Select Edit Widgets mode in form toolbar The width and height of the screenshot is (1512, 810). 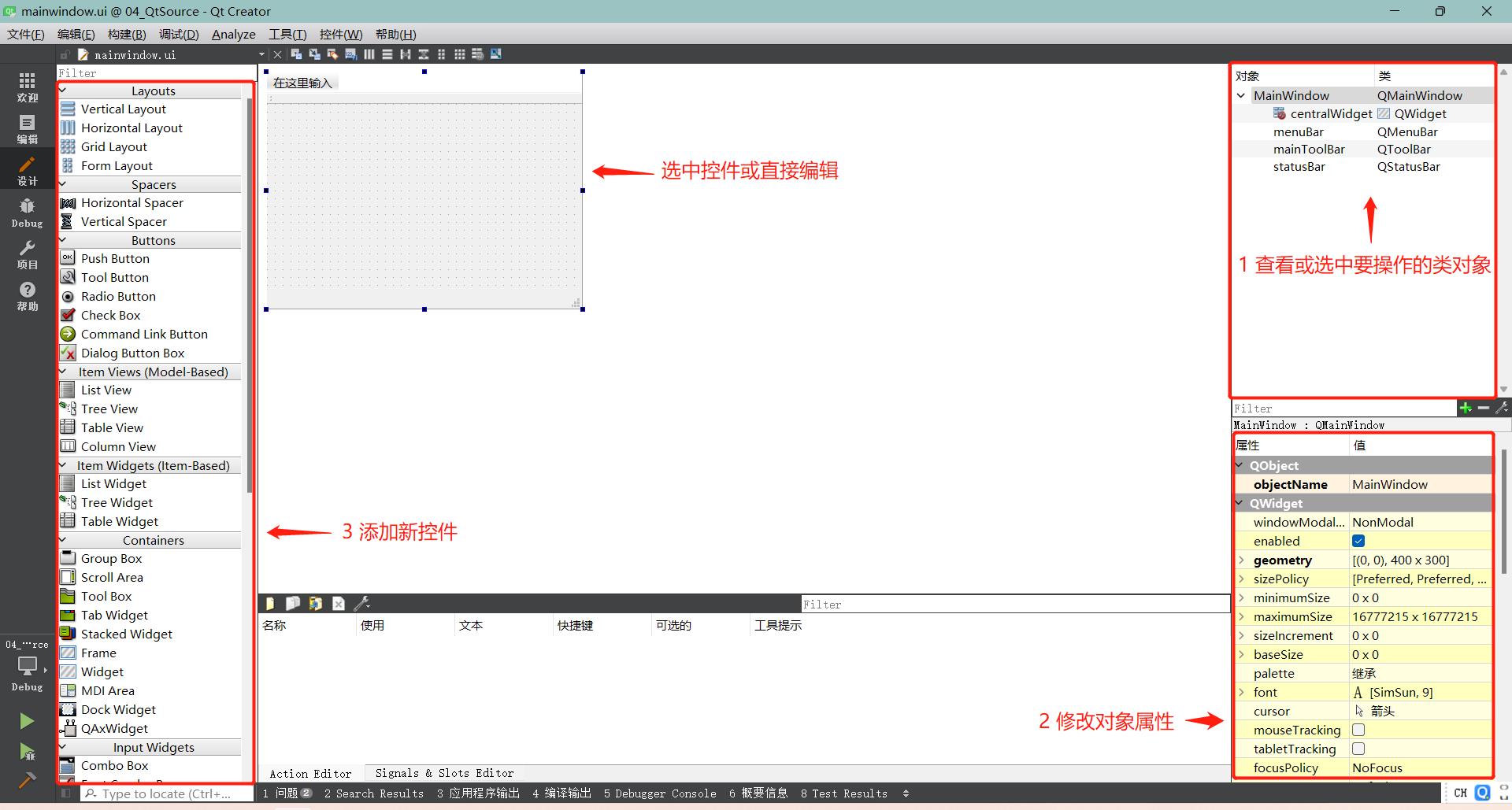296,54
